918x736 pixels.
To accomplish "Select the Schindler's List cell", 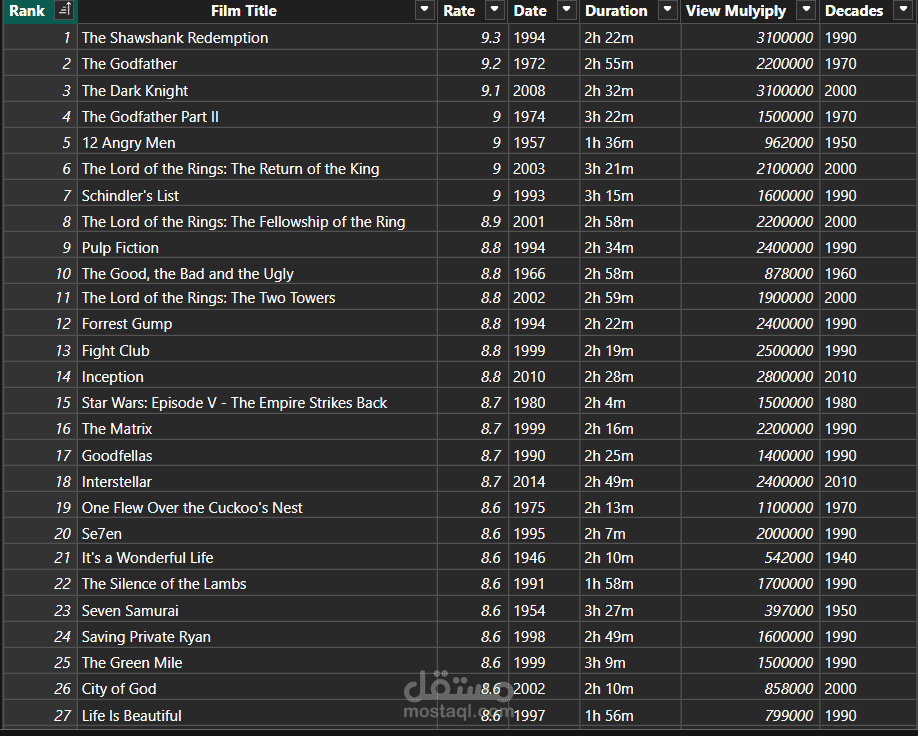I will (258, 195).
